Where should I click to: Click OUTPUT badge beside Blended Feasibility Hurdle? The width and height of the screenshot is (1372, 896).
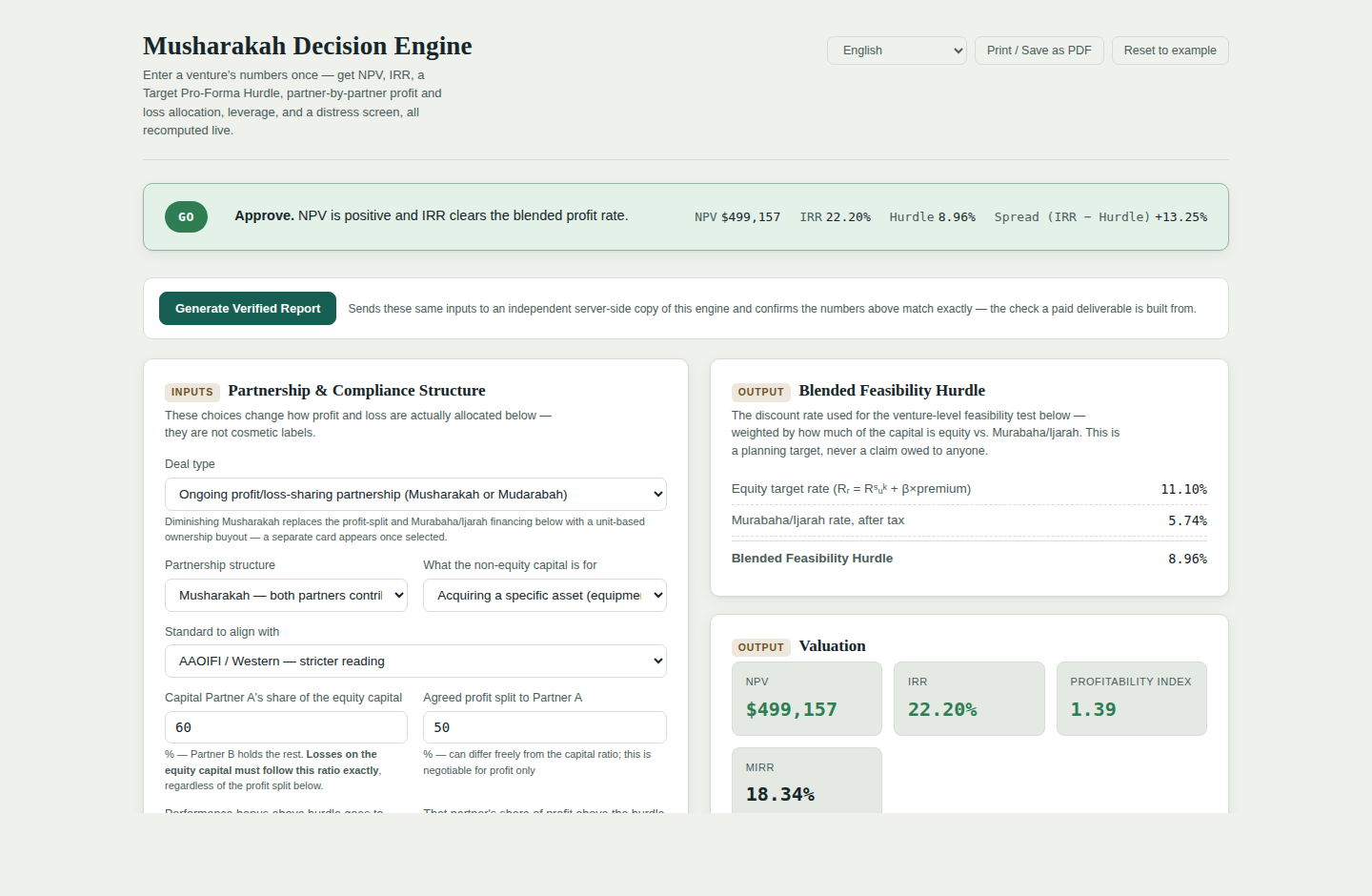coord(760,392)
